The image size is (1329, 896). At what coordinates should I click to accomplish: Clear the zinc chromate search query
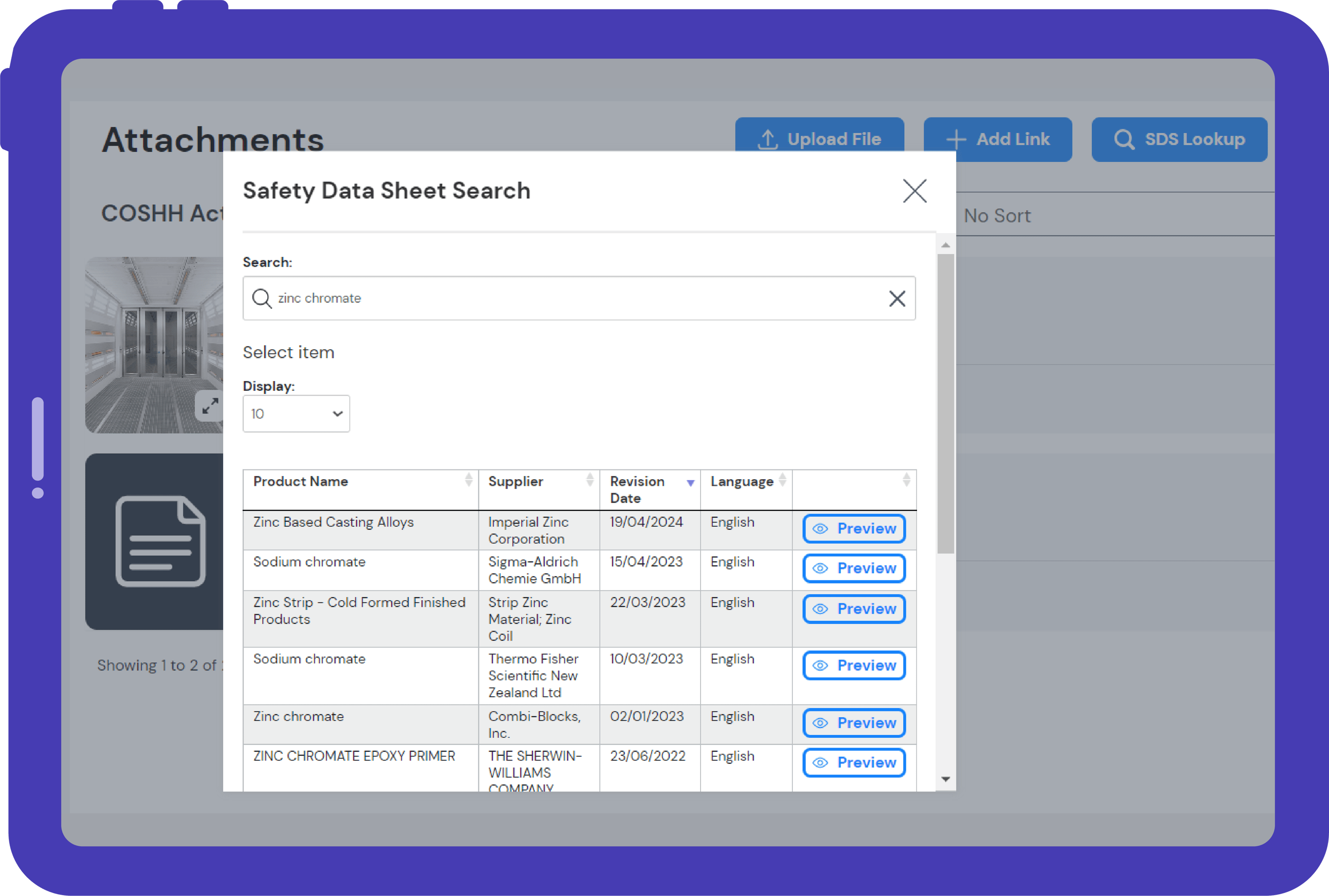(896, 298)
